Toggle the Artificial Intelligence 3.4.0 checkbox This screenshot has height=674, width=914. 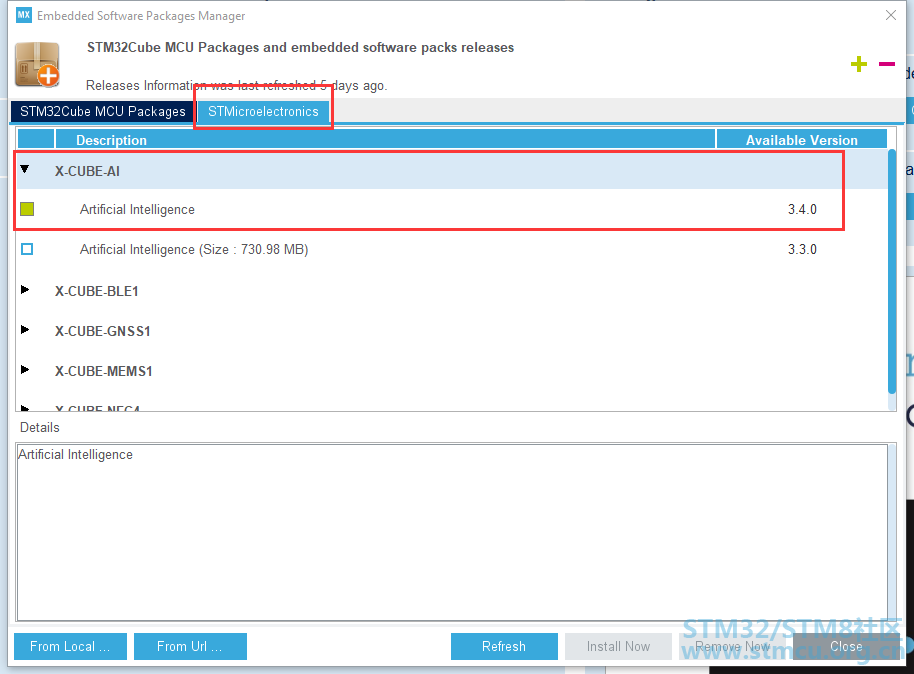(x=27, y=209)
